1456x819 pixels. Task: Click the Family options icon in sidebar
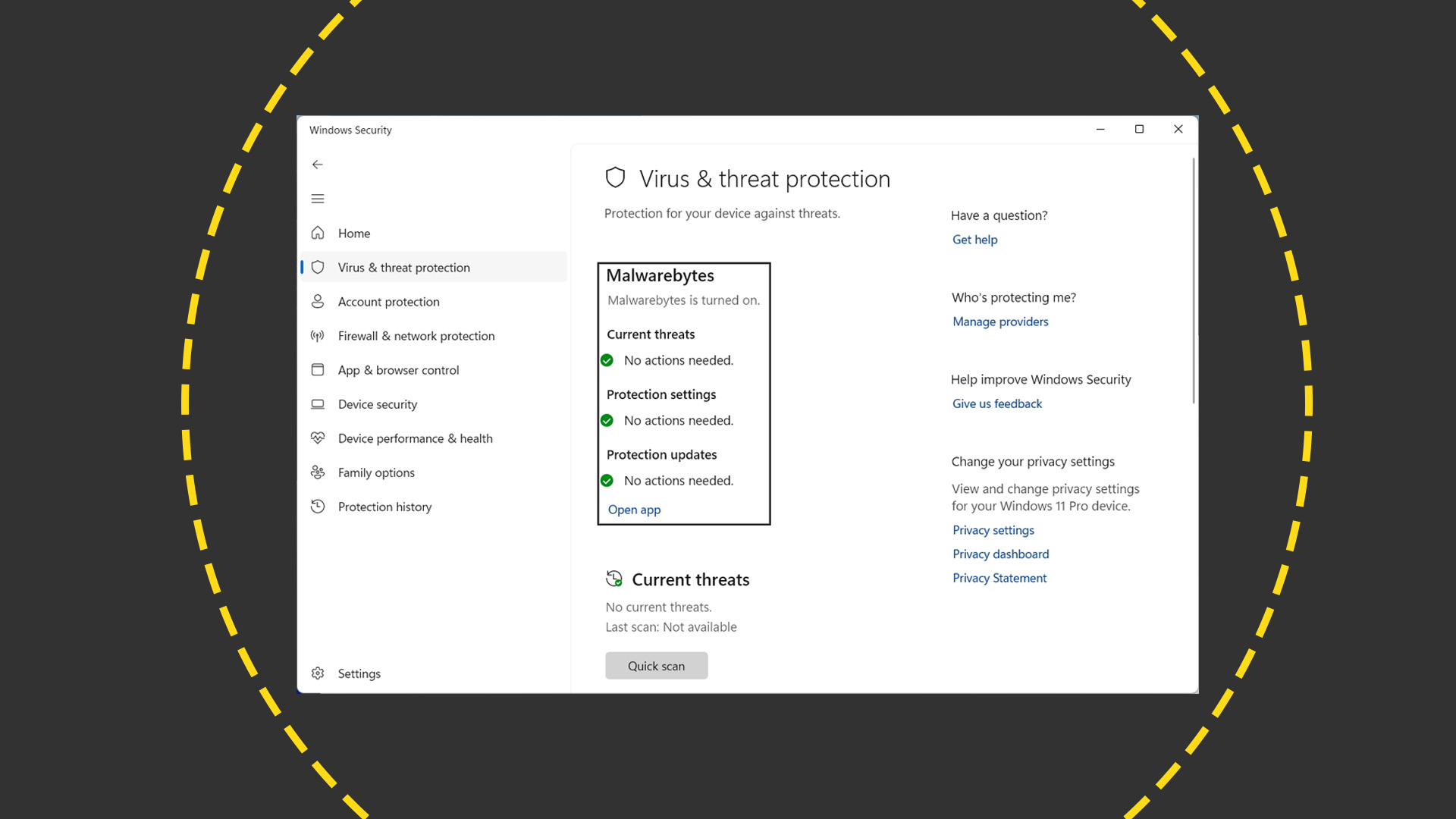pyautogui.click(x=319, y=472)
